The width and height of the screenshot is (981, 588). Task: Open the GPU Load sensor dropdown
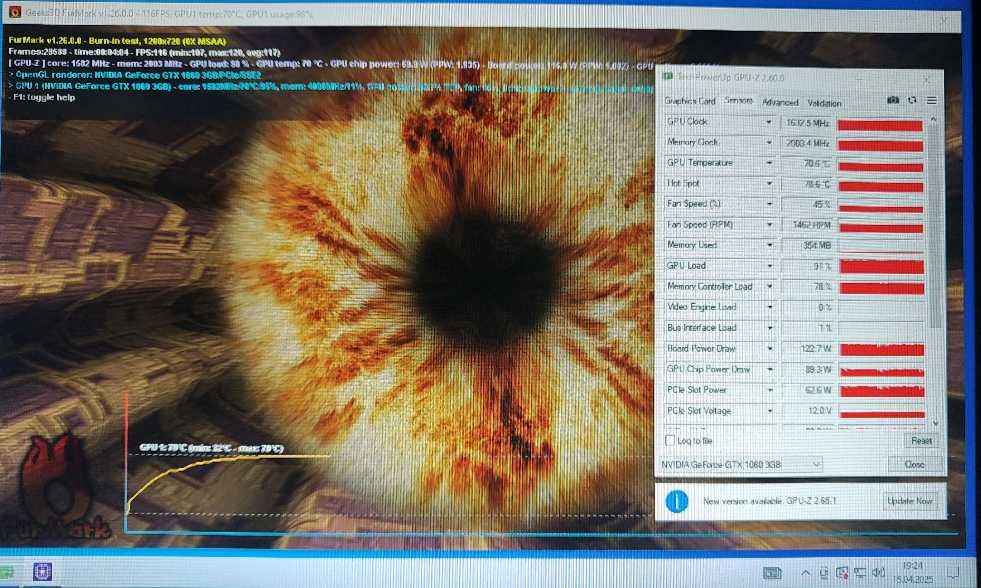point(769,266)
